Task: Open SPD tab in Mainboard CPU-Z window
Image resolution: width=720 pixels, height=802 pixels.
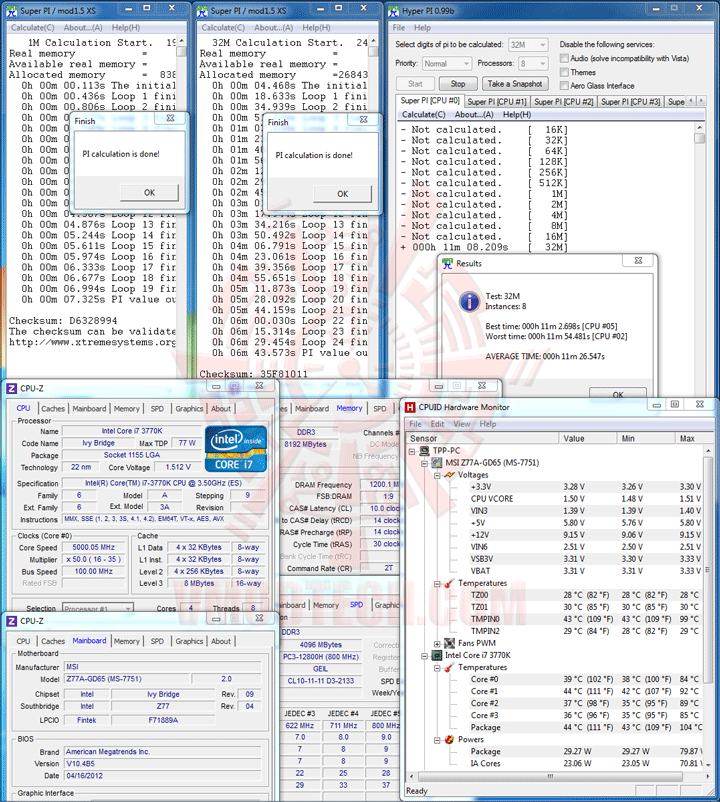Action: [158, 641]
